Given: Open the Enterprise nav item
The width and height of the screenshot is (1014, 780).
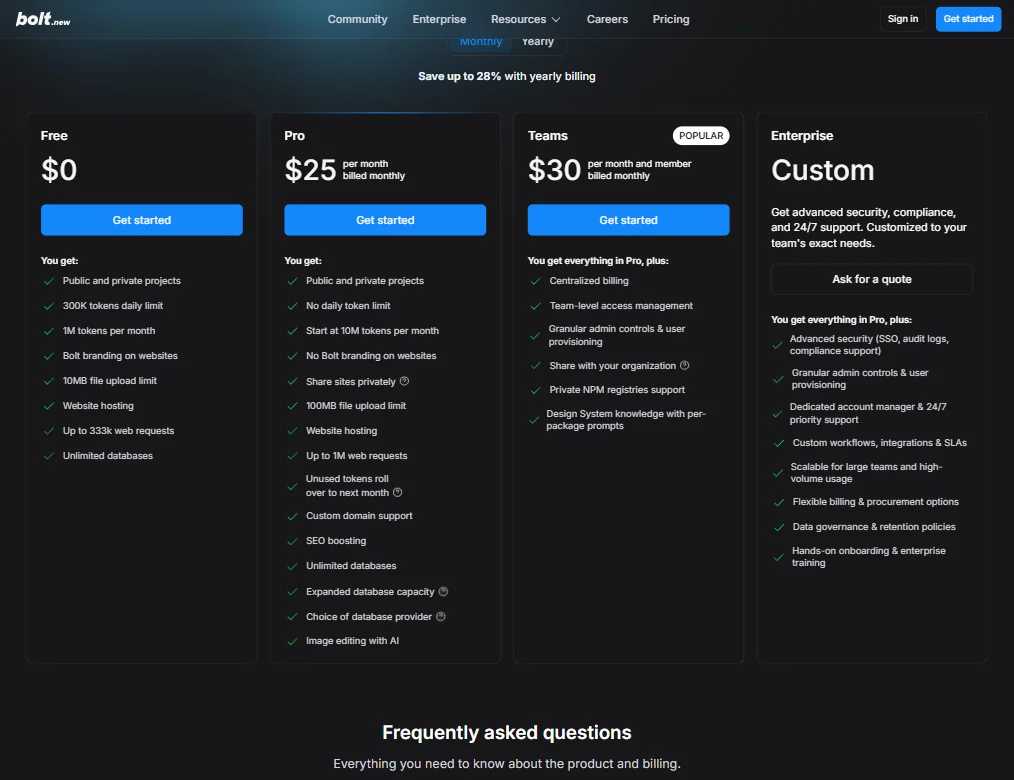Looking at the screenshot, I should (439, 19).
